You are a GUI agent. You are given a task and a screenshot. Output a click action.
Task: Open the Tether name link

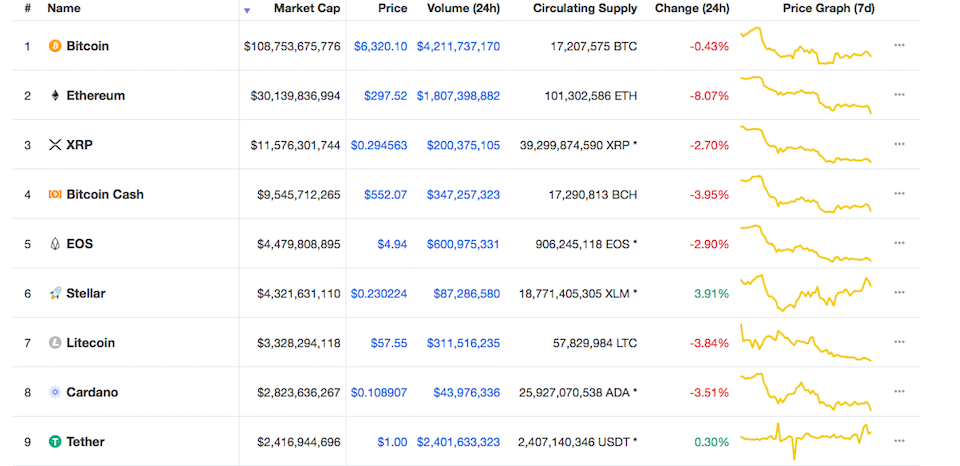[x=85, y=442]
